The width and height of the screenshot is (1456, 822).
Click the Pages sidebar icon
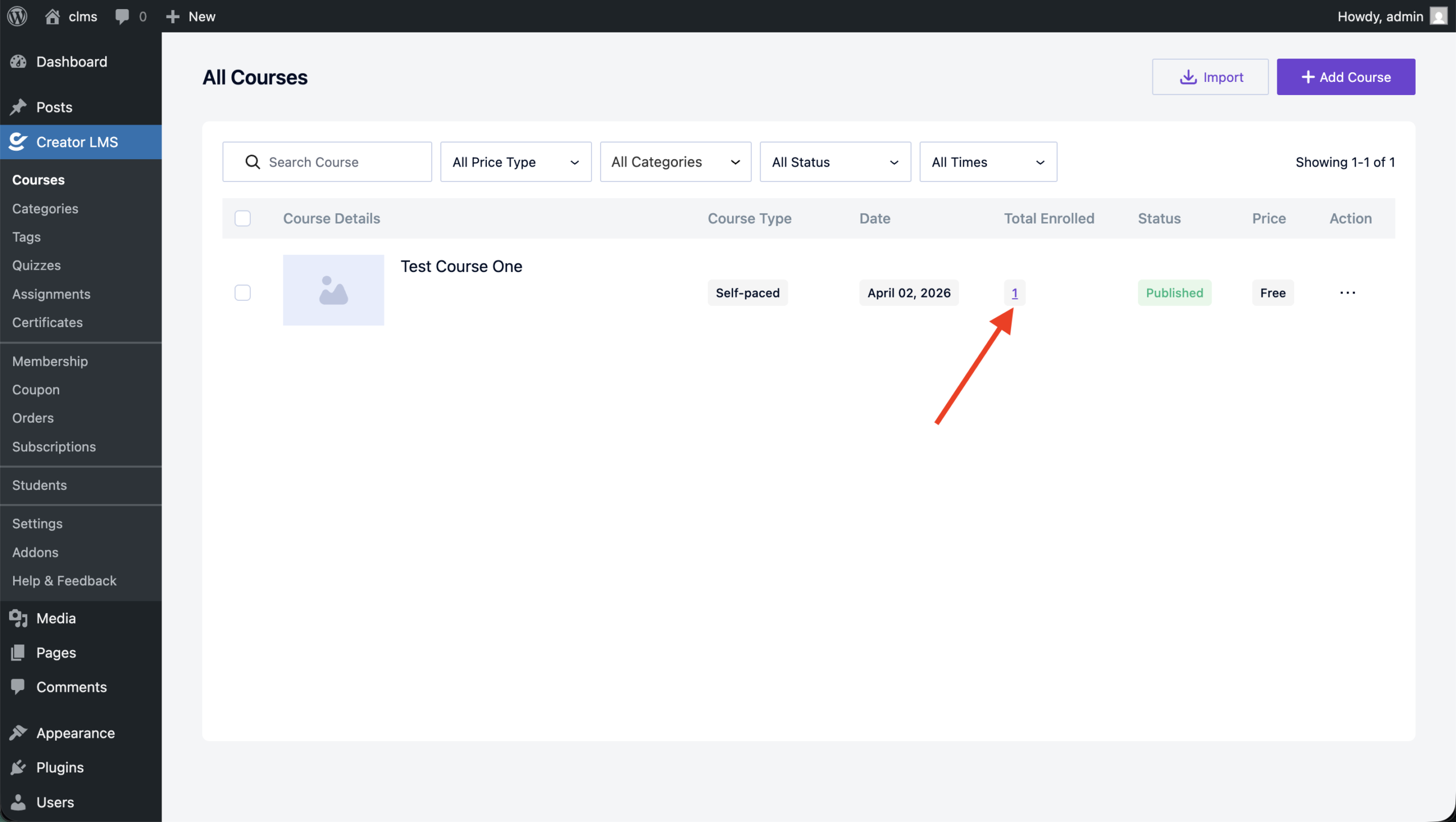pyautogui.click(x=18, y=652)
